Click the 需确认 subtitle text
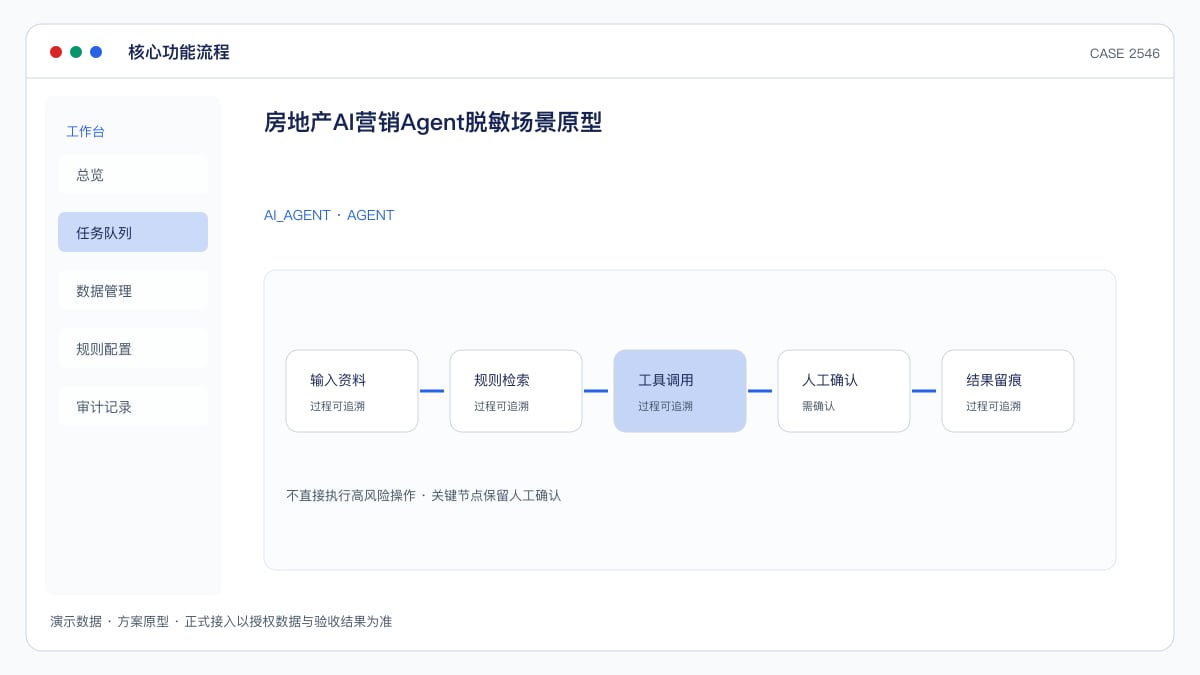 point(818,406)
